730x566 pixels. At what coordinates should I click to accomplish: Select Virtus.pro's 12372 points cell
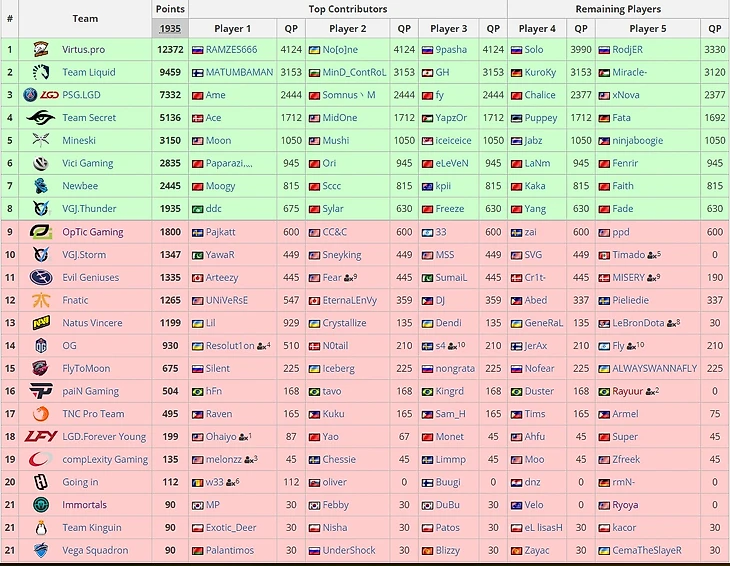coord(170,49)
